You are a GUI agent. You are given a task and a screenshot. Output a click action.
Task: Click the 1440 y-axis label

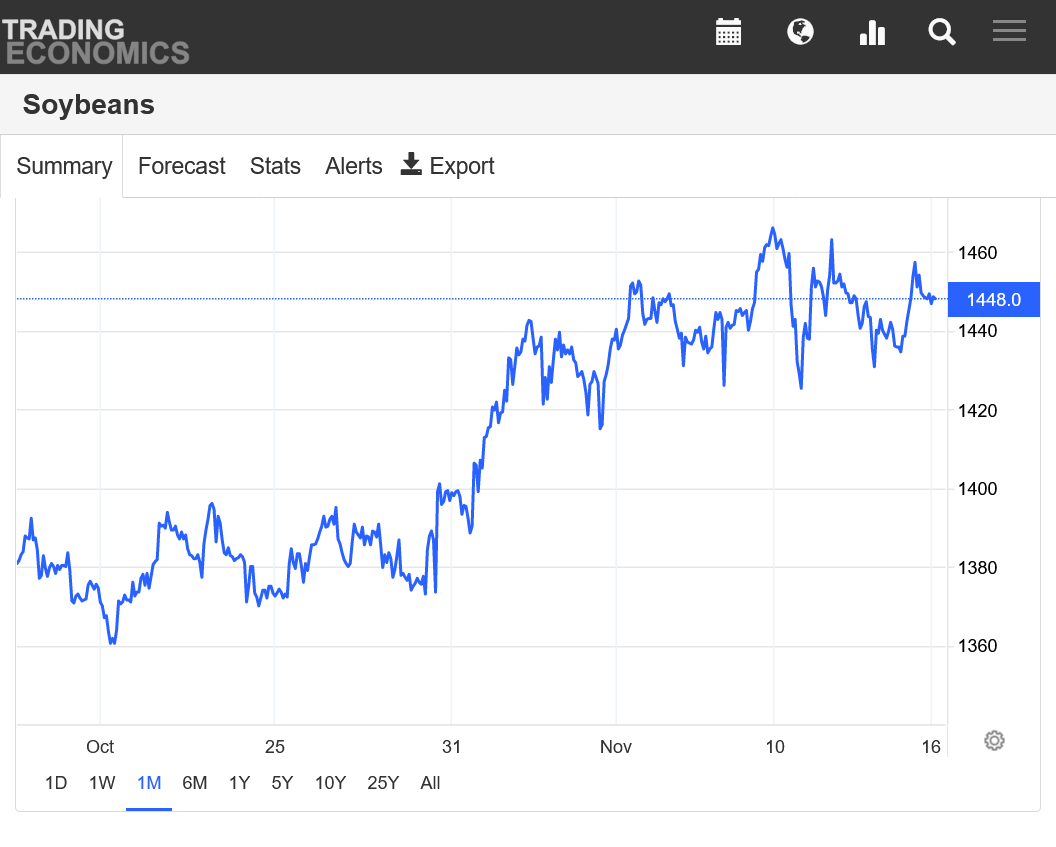pyautogui.click(x=977, y=331)
